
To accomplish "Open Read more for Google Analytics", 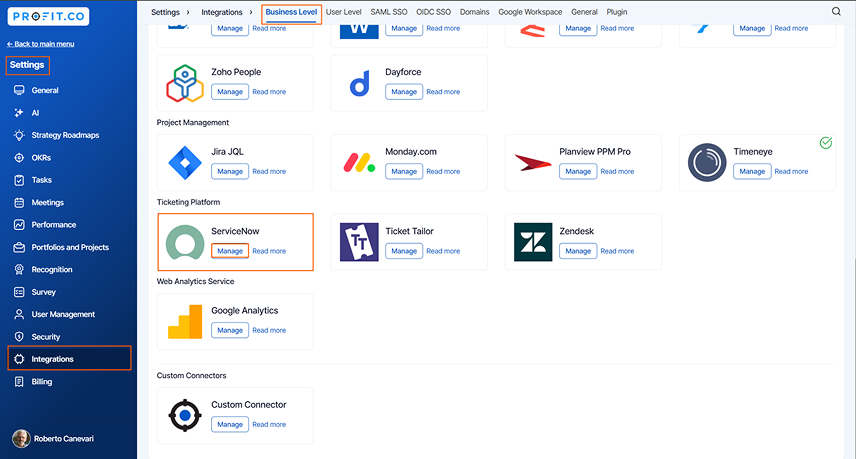I will click(269, 330).
